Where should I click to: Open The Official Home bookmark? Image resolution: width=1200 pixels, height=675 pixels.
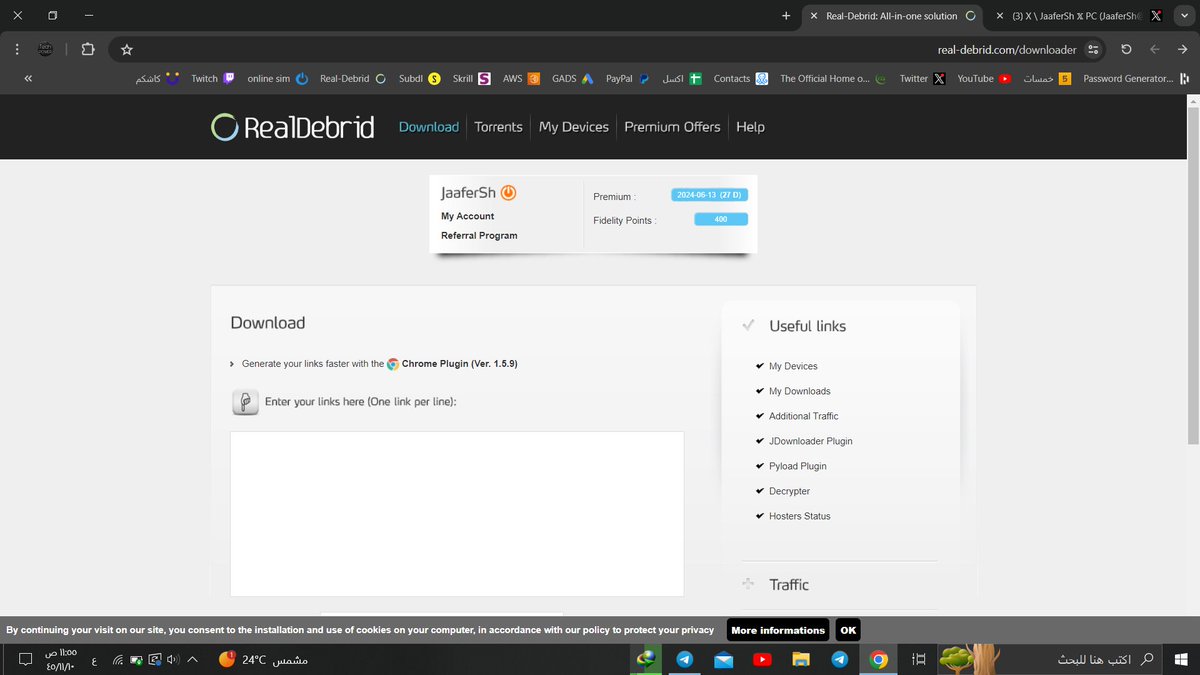(833, 78)
